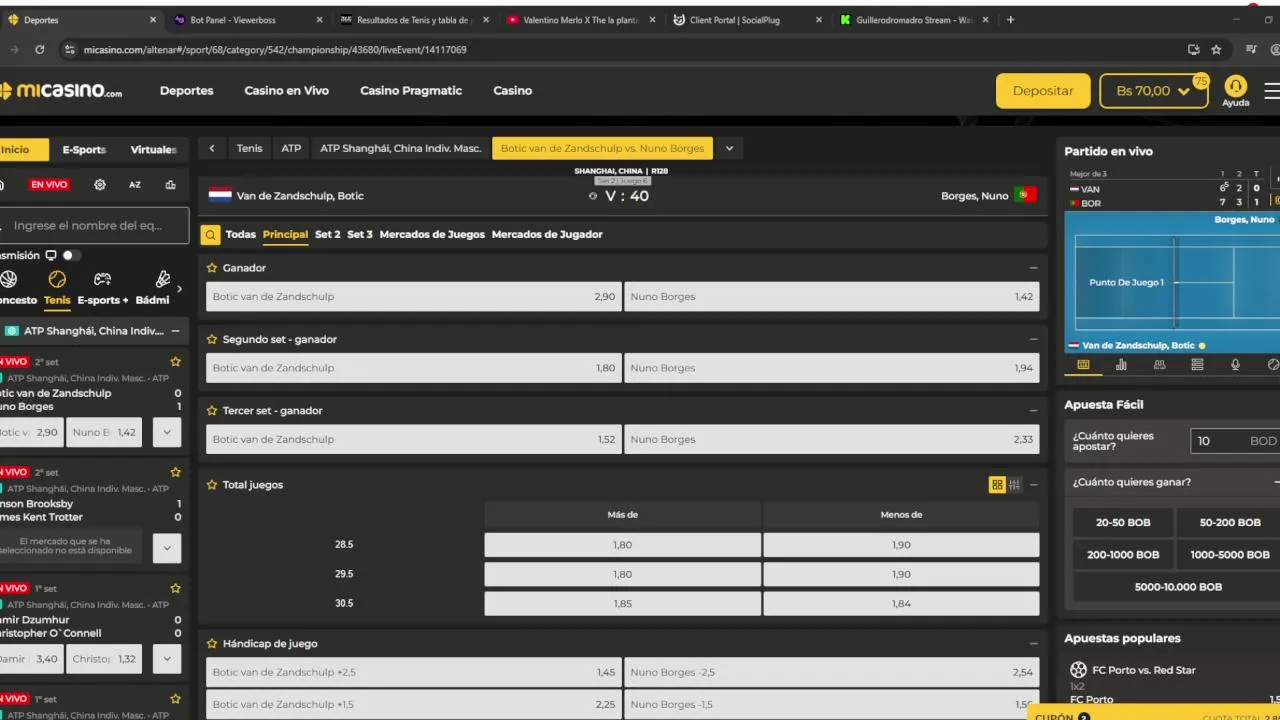Show the court view tab in live match widget

[x=1083, y=365]
